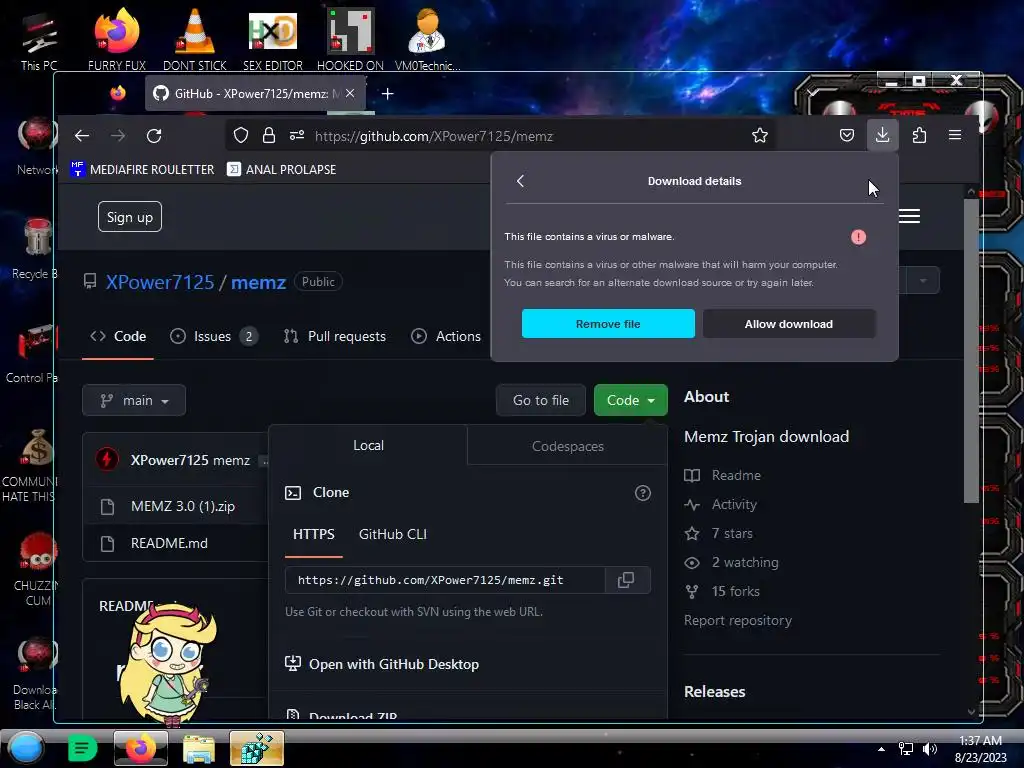Allow the blocked download
Screen dimensions: 1024x768
789,324
